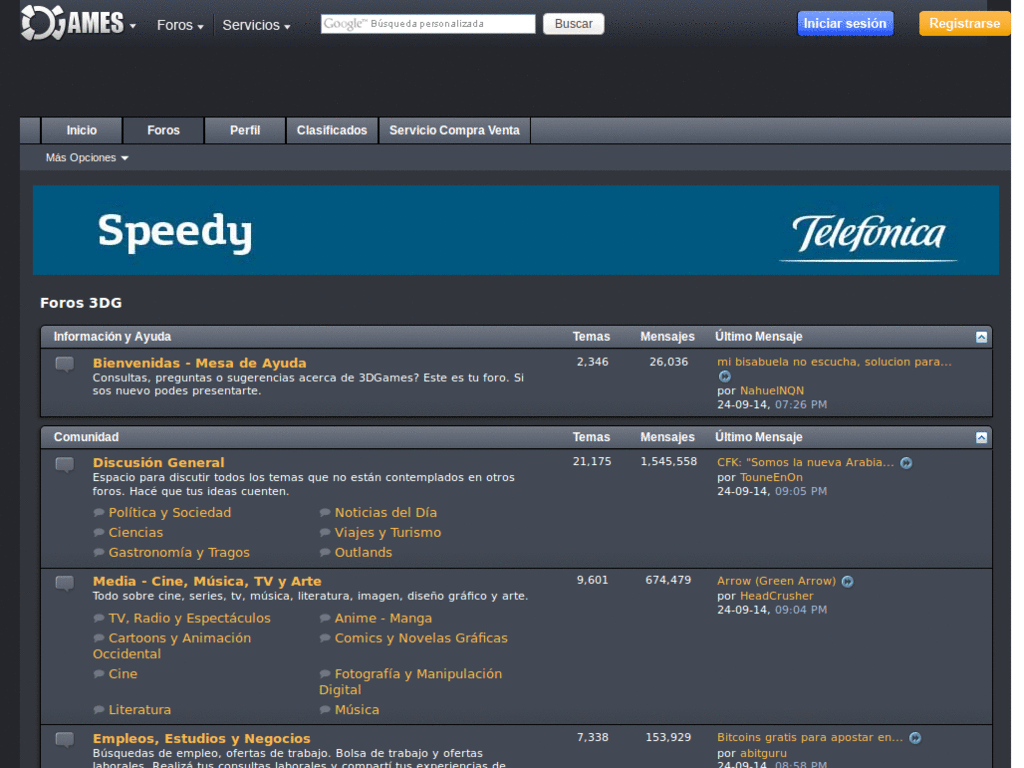Viewport: 1024px width, 768px height.
Task: Click the bubble icon beside Literatura
Action: click(x=99, y=710)
